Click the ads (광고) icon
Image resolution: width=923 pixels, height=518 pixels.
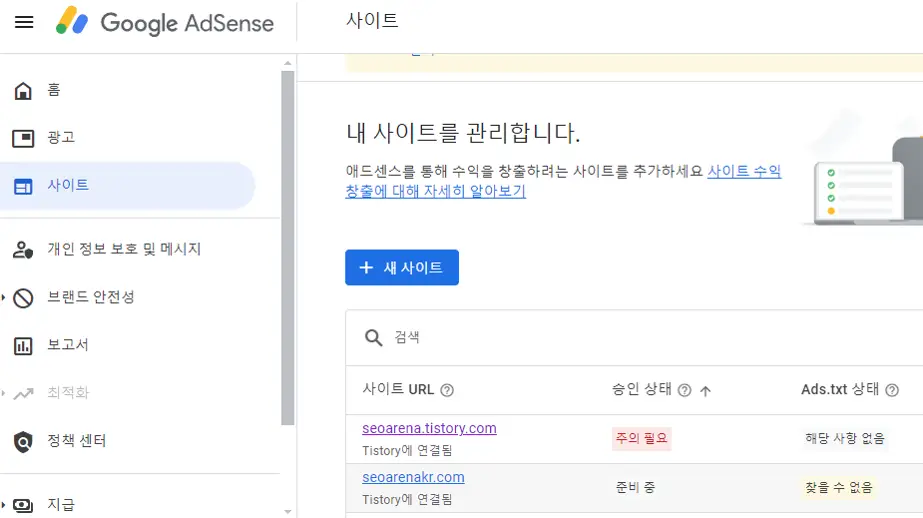pyautogui.click(x=23, y=138)
